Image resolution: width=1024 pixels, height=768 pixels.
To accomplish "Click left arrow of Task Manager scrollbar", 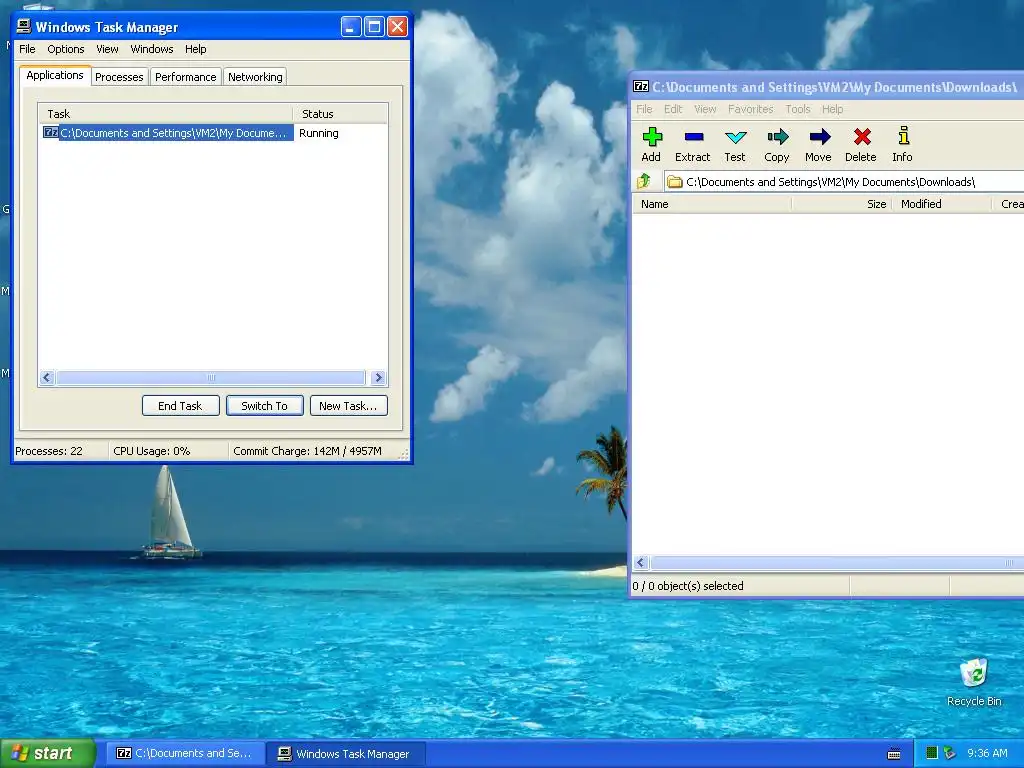I will click(46, 377).
